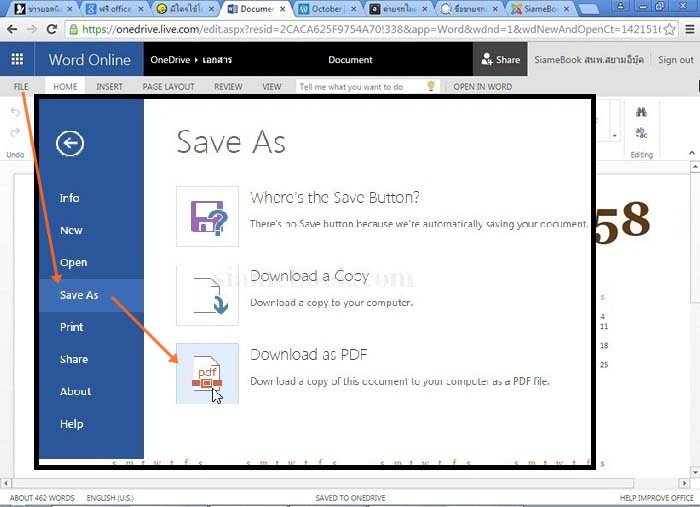Switch to the SiameBook browser tab
Viewport: 700px width, 507px height.
540,9
